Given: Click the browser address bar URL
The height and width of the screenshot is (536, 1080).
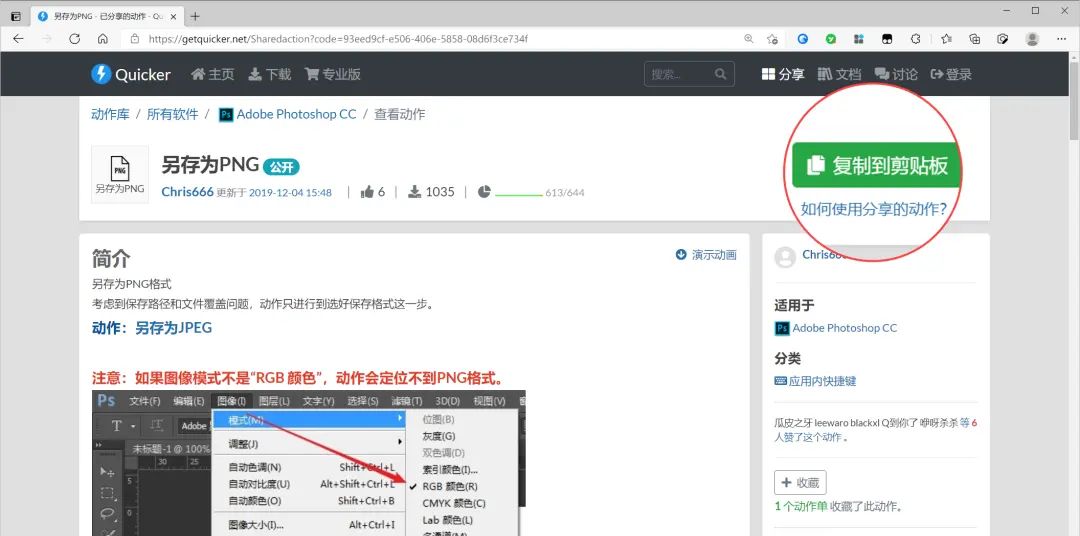Looking at the screenshot, I should 338,39.
